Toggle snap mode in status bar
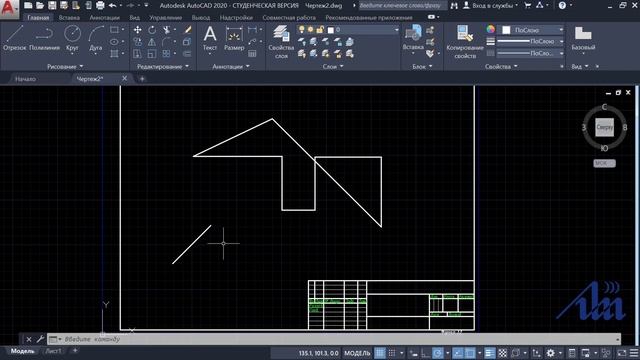Screen dimensions: 640x360 click(x=392, y=353)
